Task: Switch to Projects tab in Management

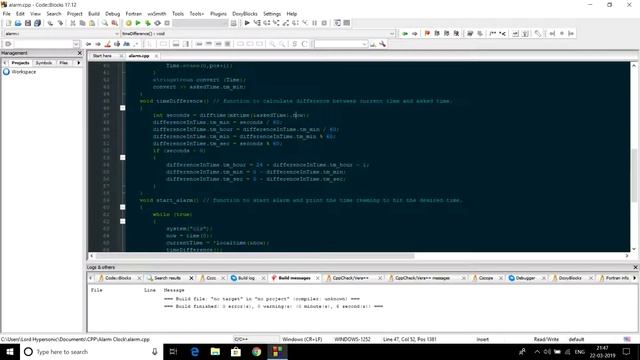Action: (20, 63)
